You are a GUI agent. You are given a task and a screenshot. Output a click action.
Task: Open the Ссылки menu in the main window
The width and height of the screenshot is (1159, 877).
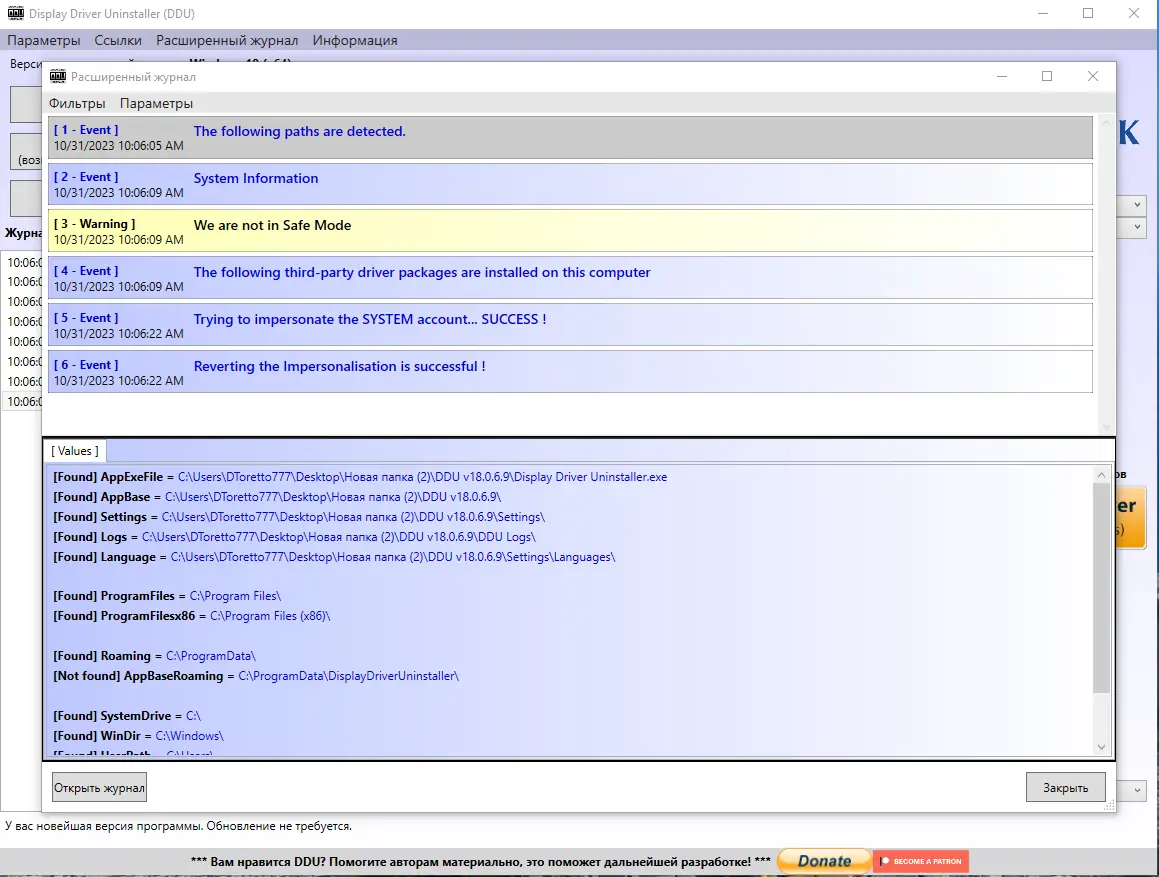click(118, 40)
